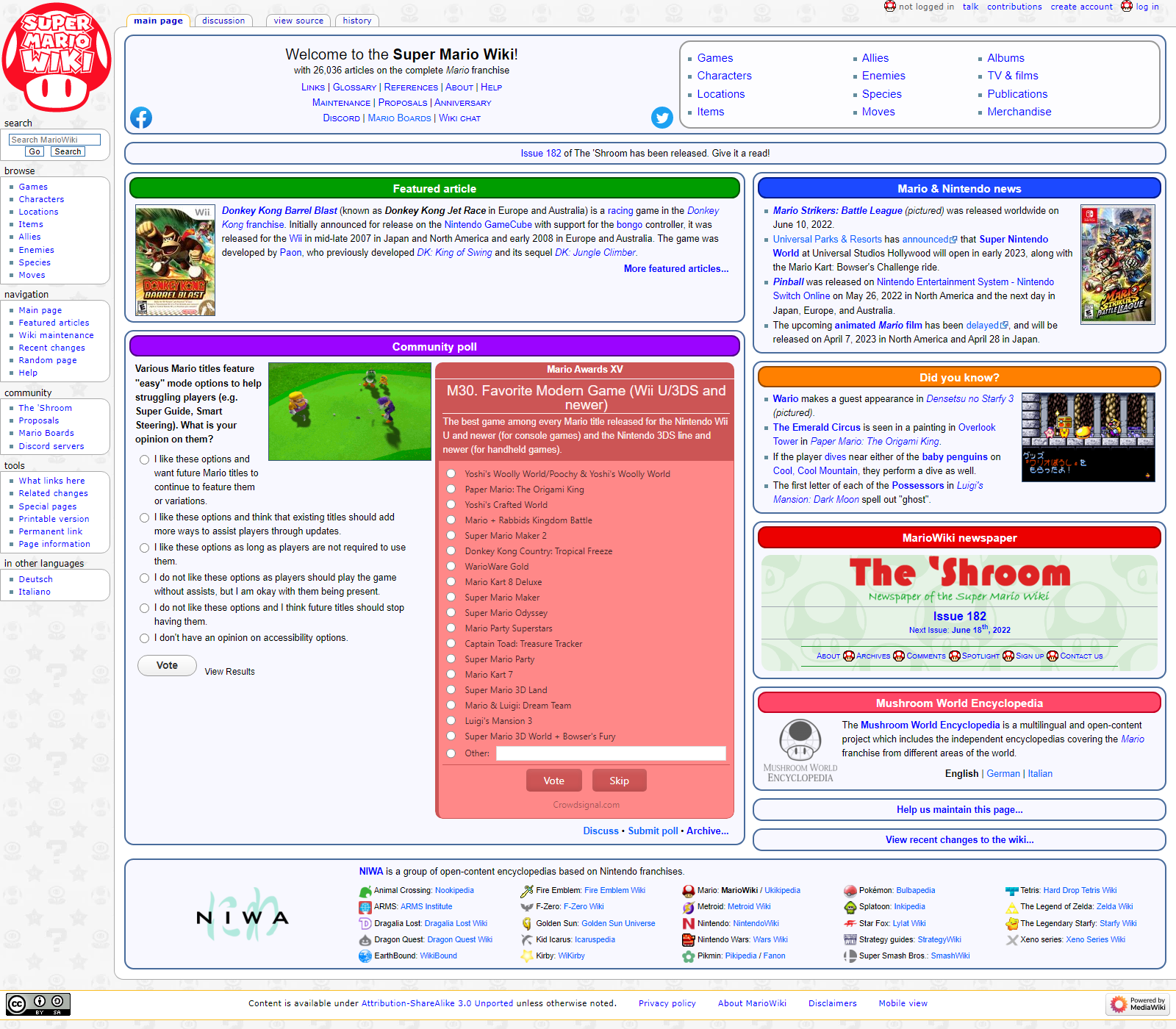The image size is (1176, 1029).
Task: Open the Twitter bird icon link
Action: coord(661,118)
